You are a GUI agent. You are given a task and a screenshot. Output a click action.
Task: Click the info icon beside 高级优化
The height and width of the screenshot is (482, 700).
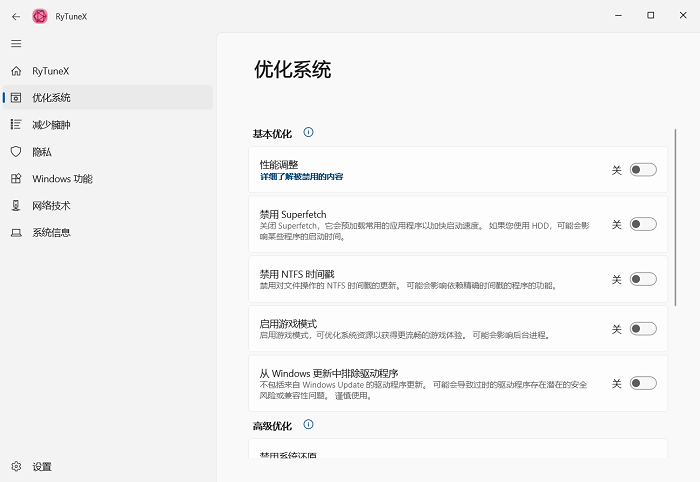pos(308,425)
